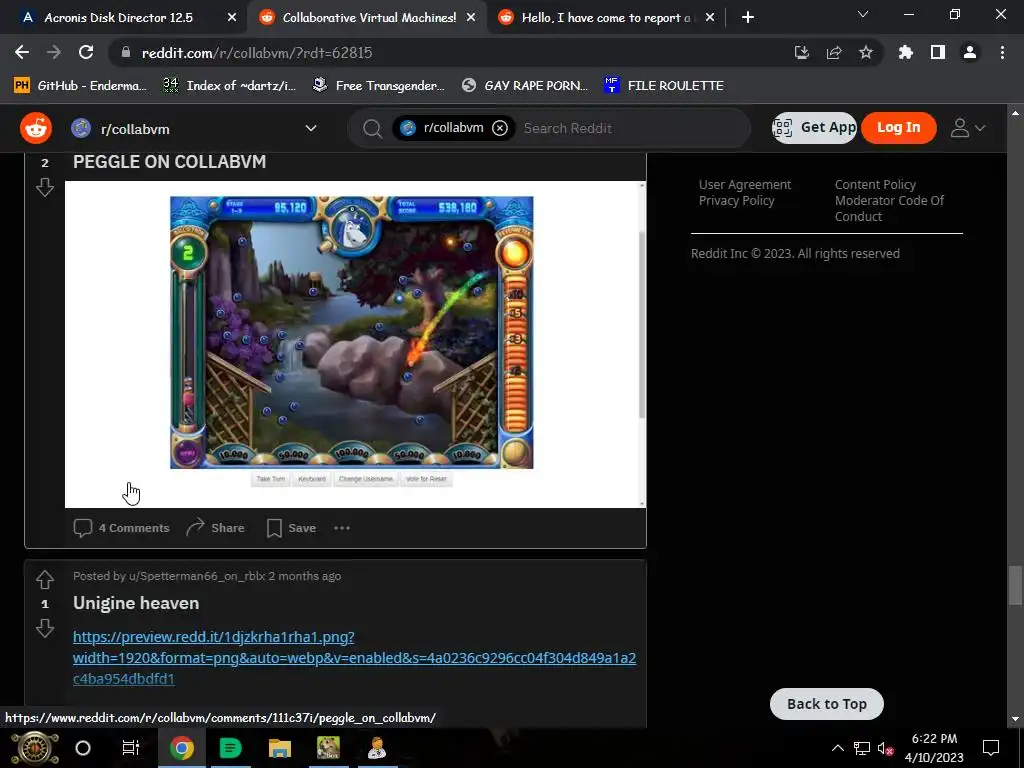Image resolution: width=1024 pixels, height=768 pixels.
Task: Click the muted volume tray icon
Action: [886, 748]
